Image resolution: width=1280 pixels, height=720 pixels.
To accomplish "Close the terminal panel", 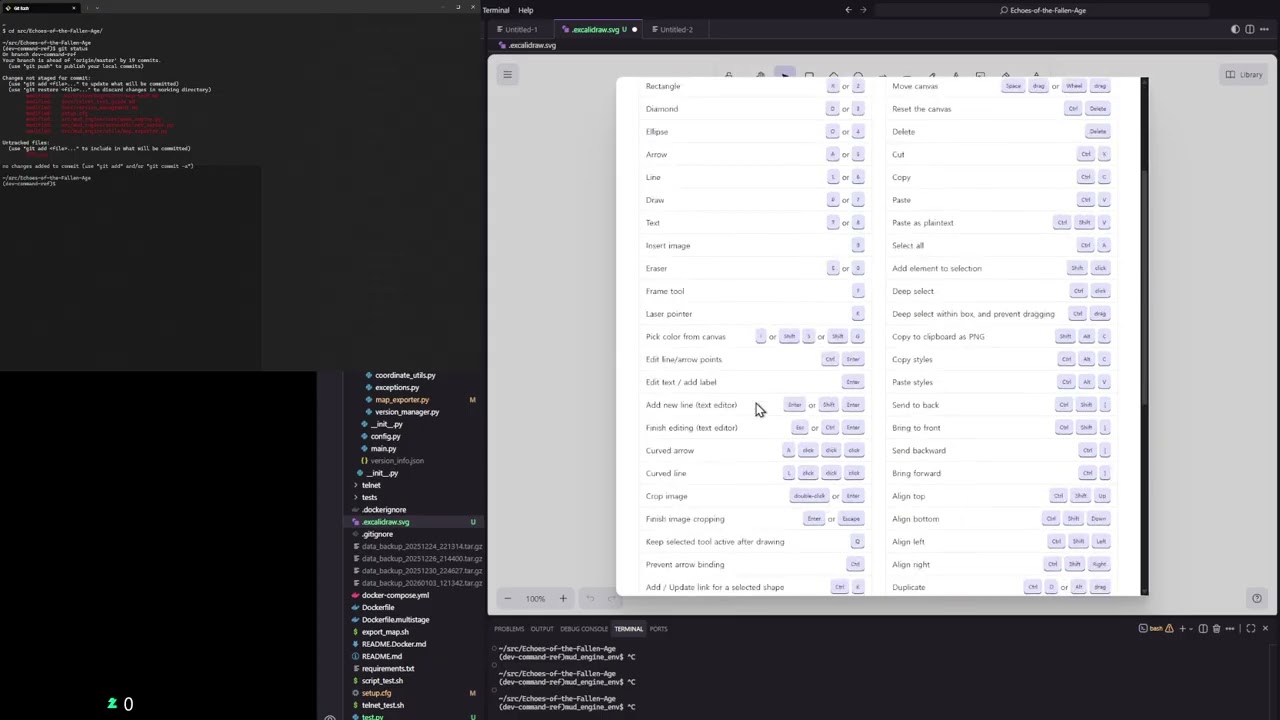I will point(1265,628).
